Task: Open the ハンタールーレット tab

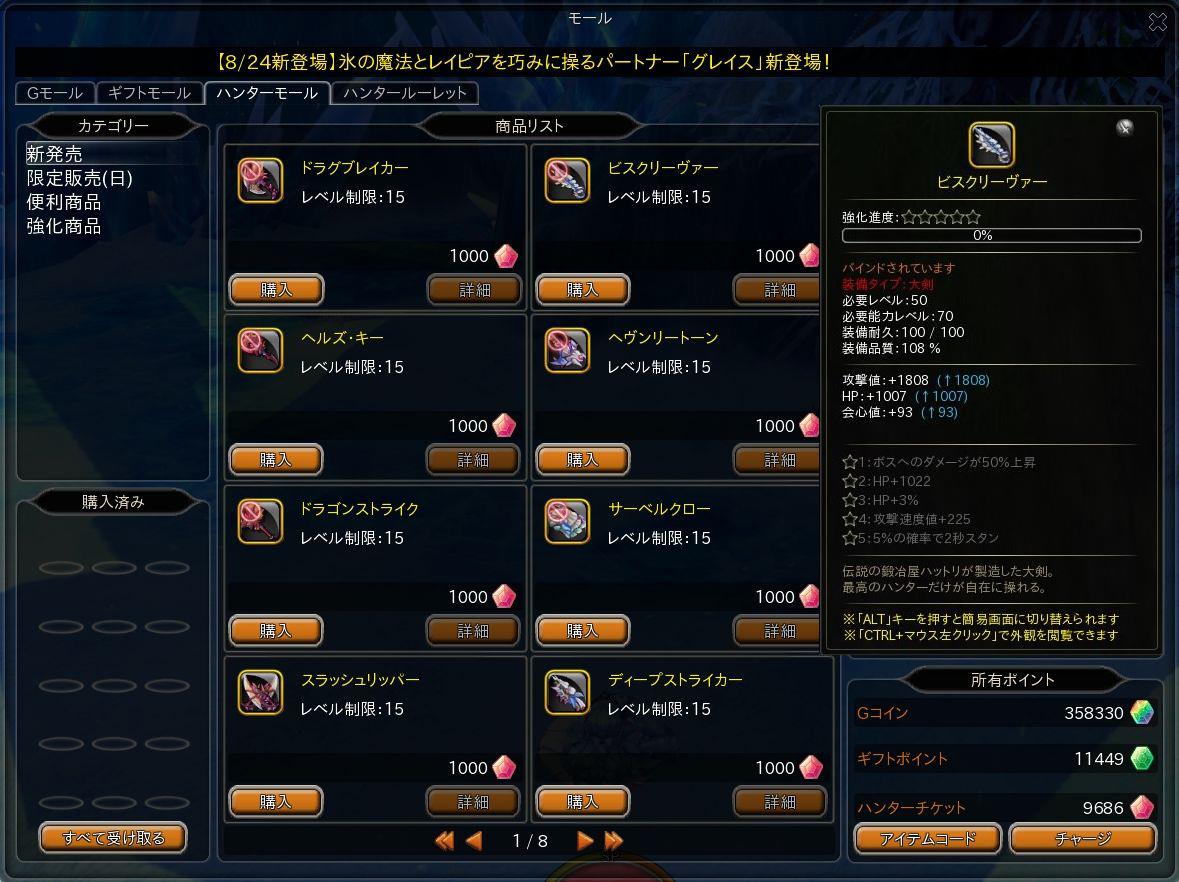Action: coord(405,93)
